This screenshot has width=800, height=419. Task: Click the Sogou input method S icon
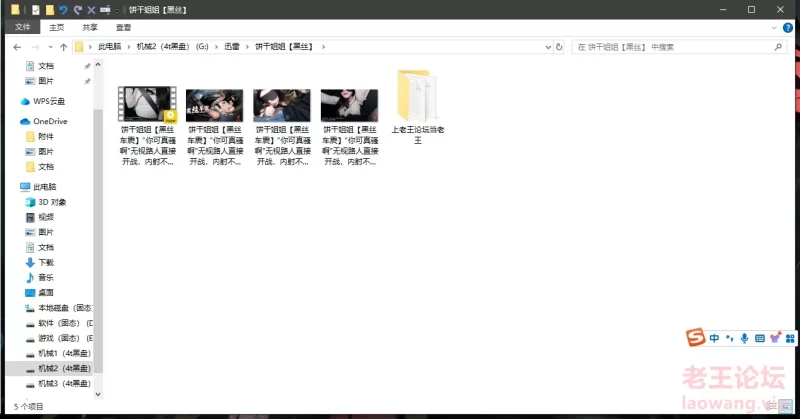pyautogui.click(x=695, y=338)
